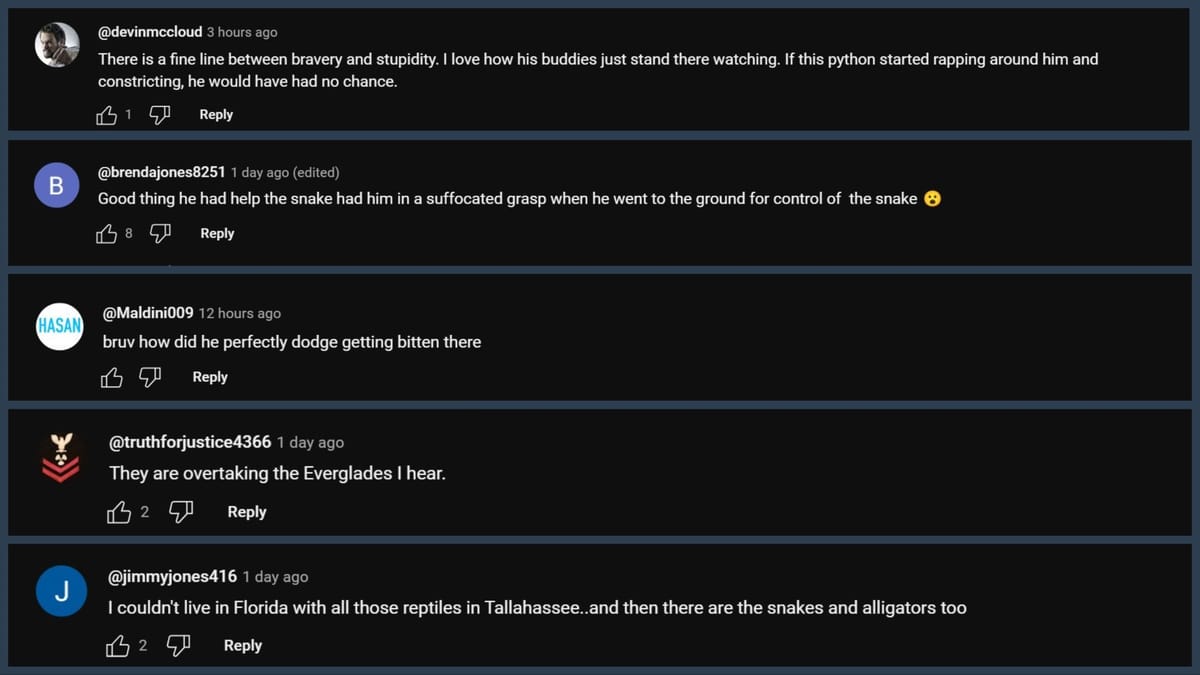
Task: Reply to @Maldini009's comment
Action: (210, 377)
